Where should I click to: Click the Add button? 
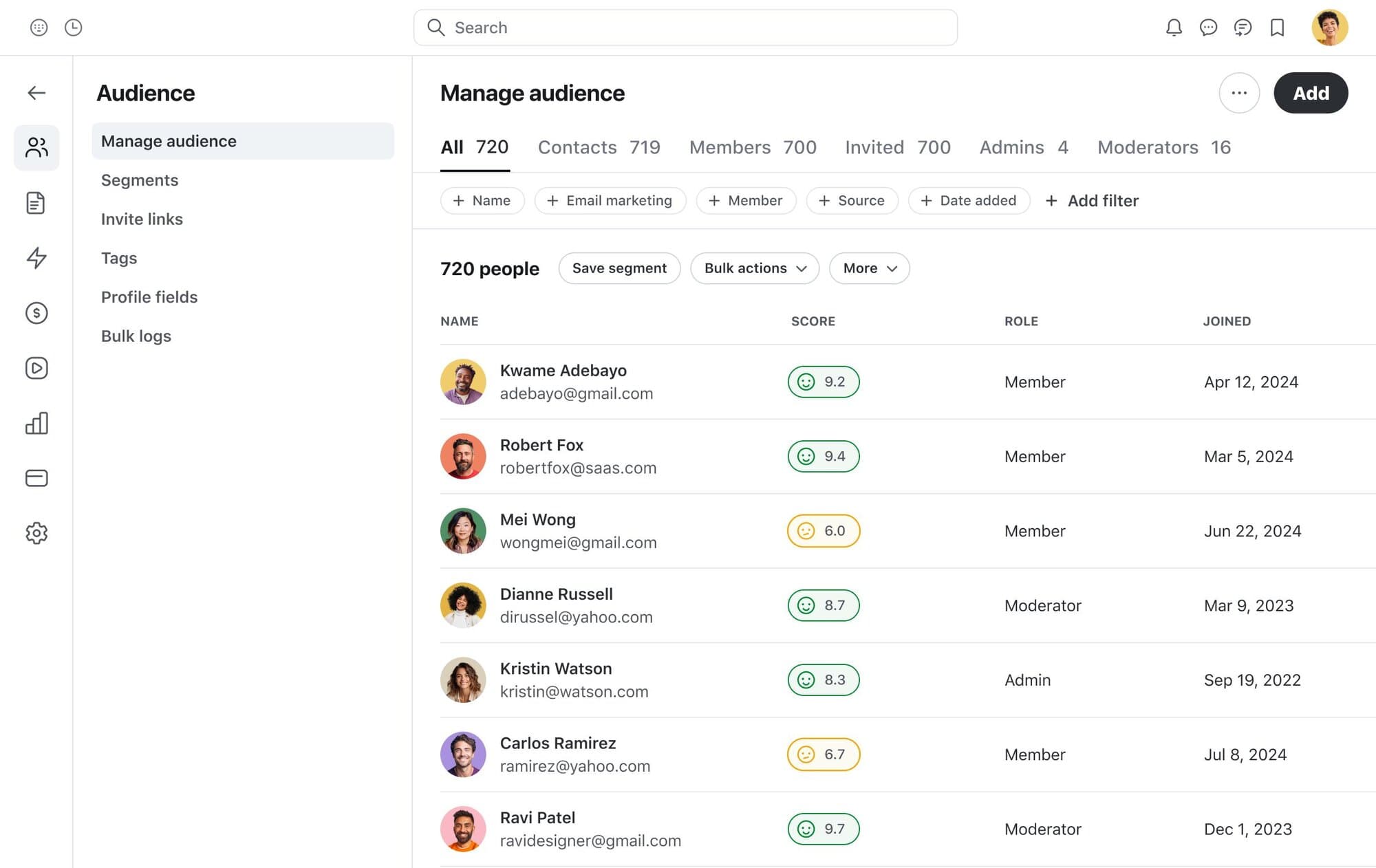[1311, 93]
